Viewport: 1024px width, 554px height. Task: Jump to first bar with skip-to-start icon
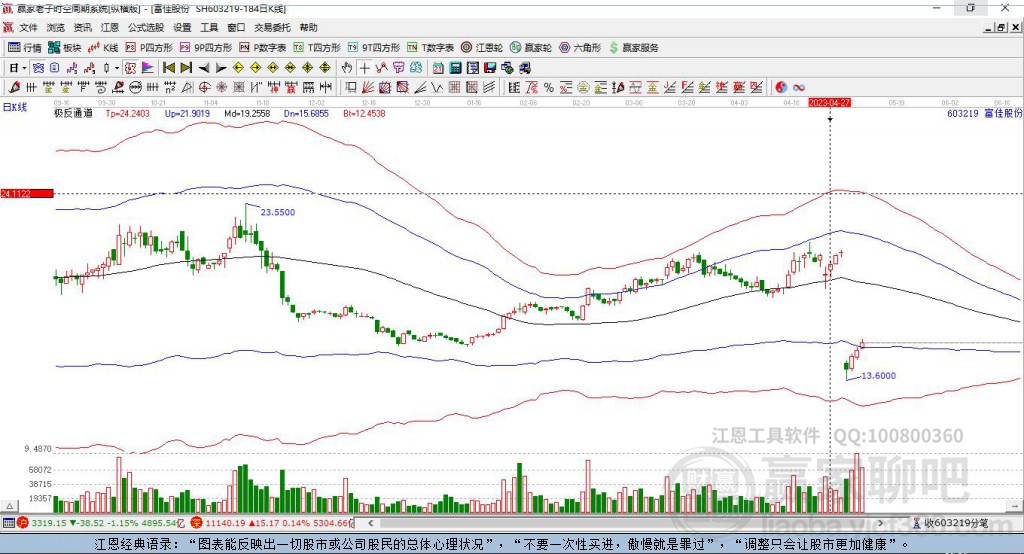[x=169, y=68]
